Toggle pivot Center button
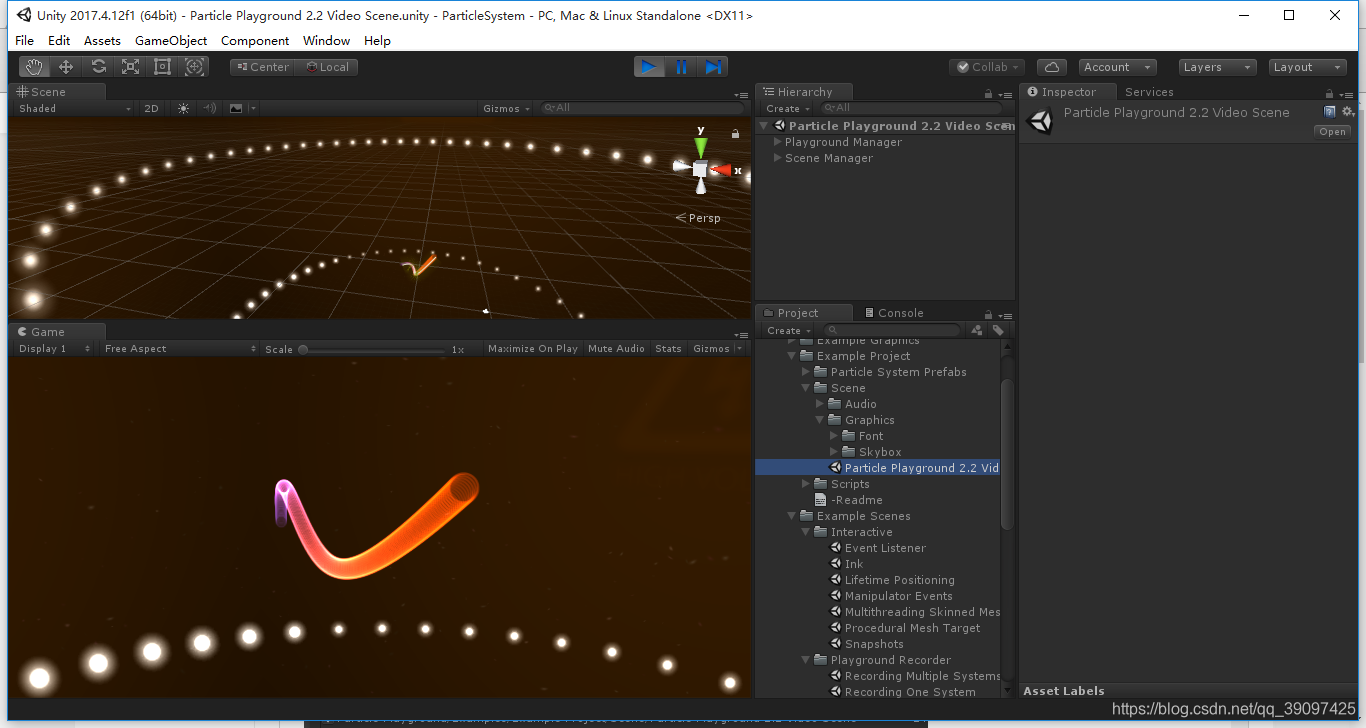The image size is (1366, 728). pos(263,67)
